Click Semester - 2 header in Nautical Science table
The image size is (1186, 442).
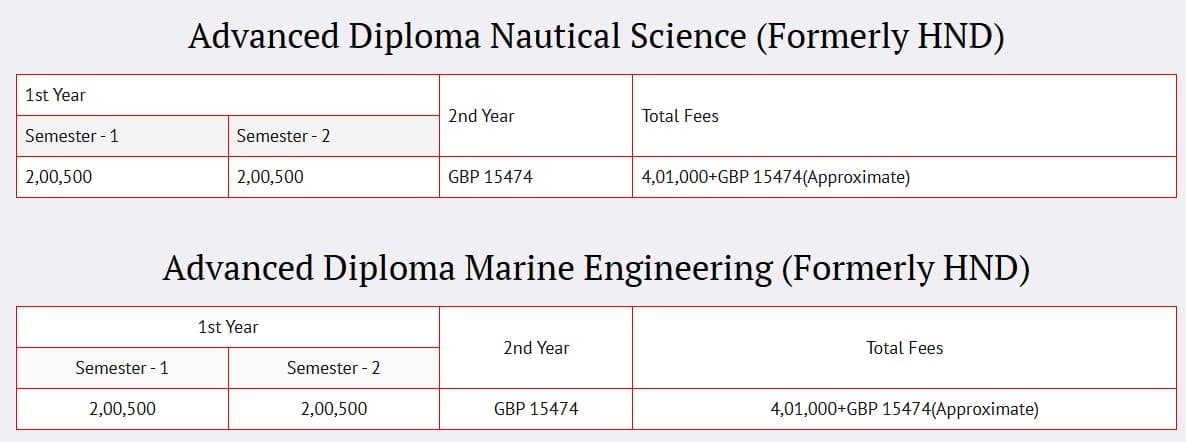(283, 136)
